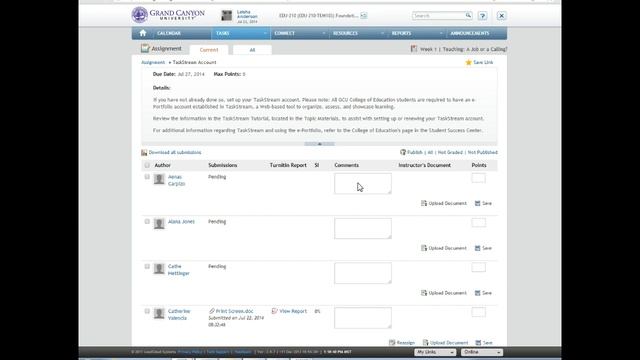The image size is (640, 360).
Task: Click the Week 1 topic icon
Action: [x=414, y=49]
